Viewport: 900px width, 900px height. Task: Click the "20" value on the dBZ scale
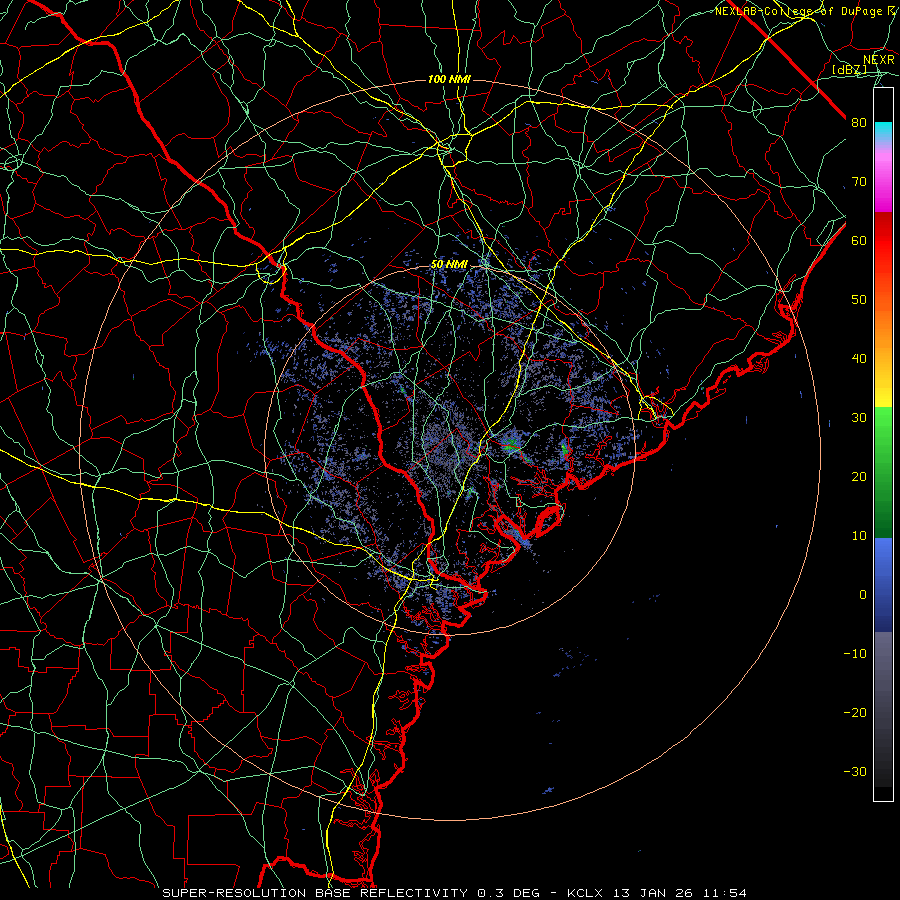tap(859, 477)
